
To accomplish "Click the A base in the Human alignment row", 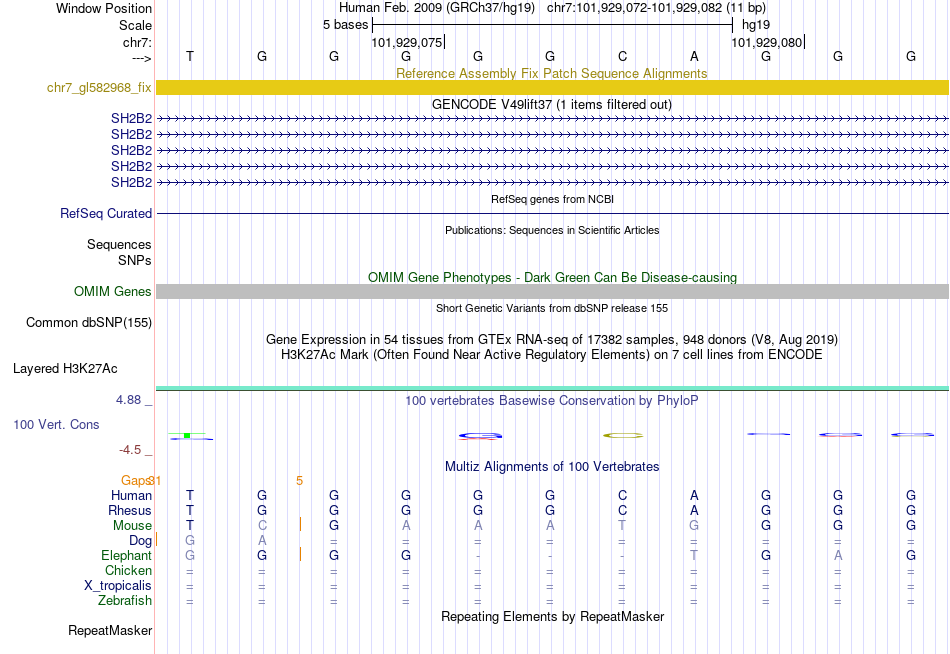I will tap(694, 496).
